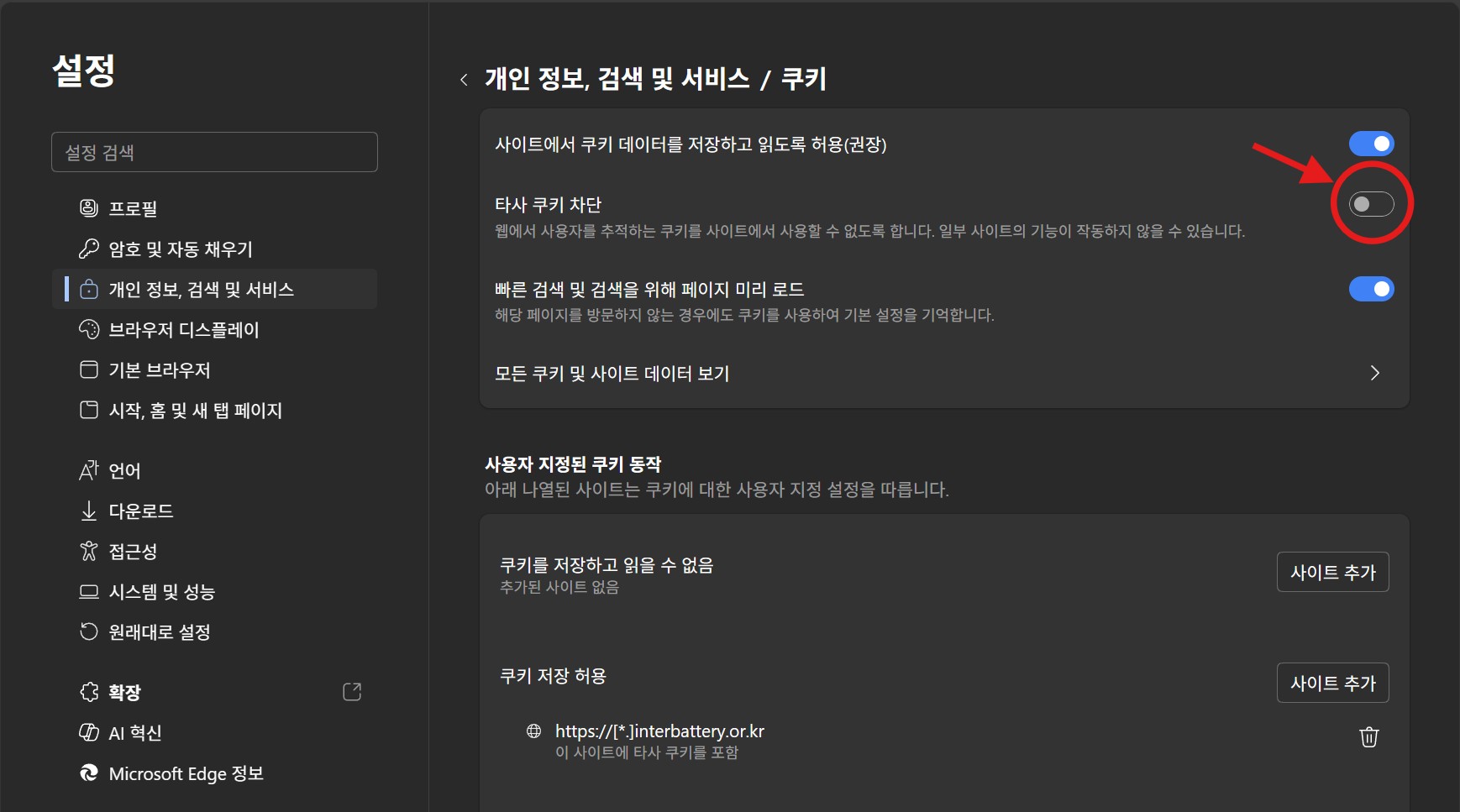Click the Microsoft Edge logo icon
The image size is (1460, 812).
coord(88,773)
